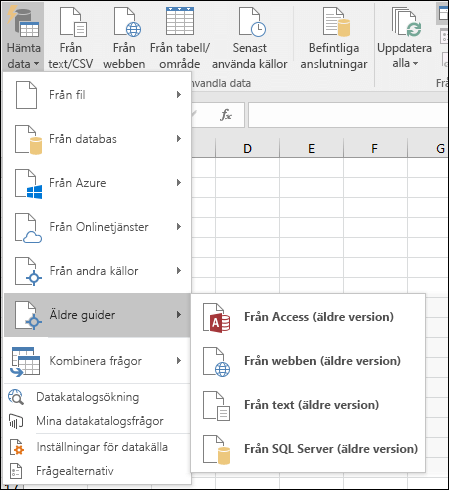This screenshot has height=490, width=449.
Task: Open Senast använda källor
Action: tap(250, 37)
